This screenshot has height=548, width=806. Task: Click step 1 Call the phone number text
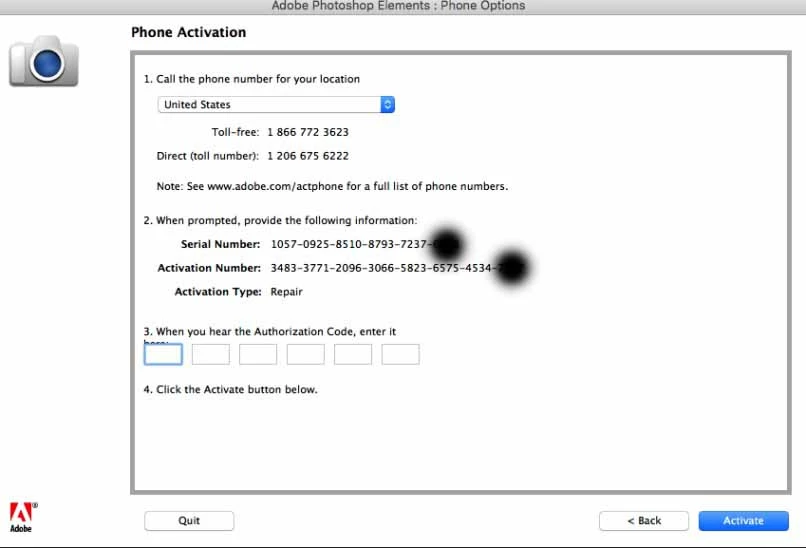[x=251, y=79]
